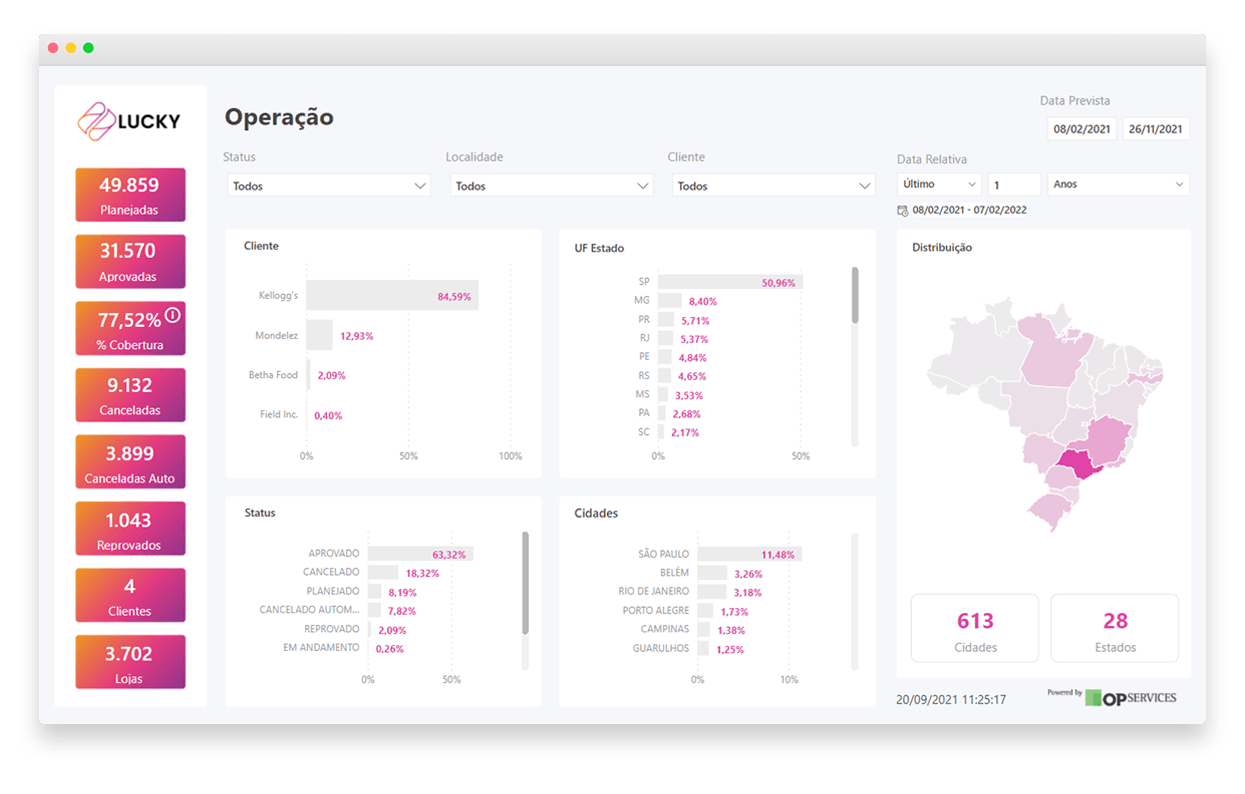
Task: Change the Último relative date selector
Action: pos(938,184)
